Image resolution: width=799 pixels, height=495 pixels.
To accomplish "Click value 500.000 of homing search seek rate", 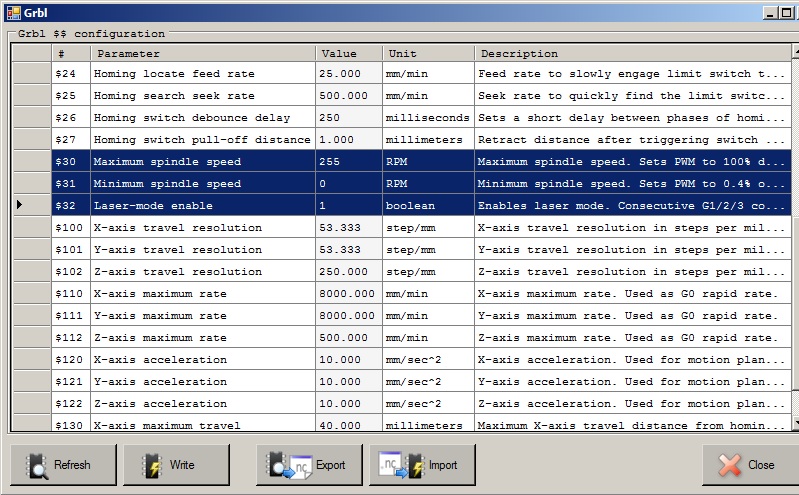I will pos(349,95).
